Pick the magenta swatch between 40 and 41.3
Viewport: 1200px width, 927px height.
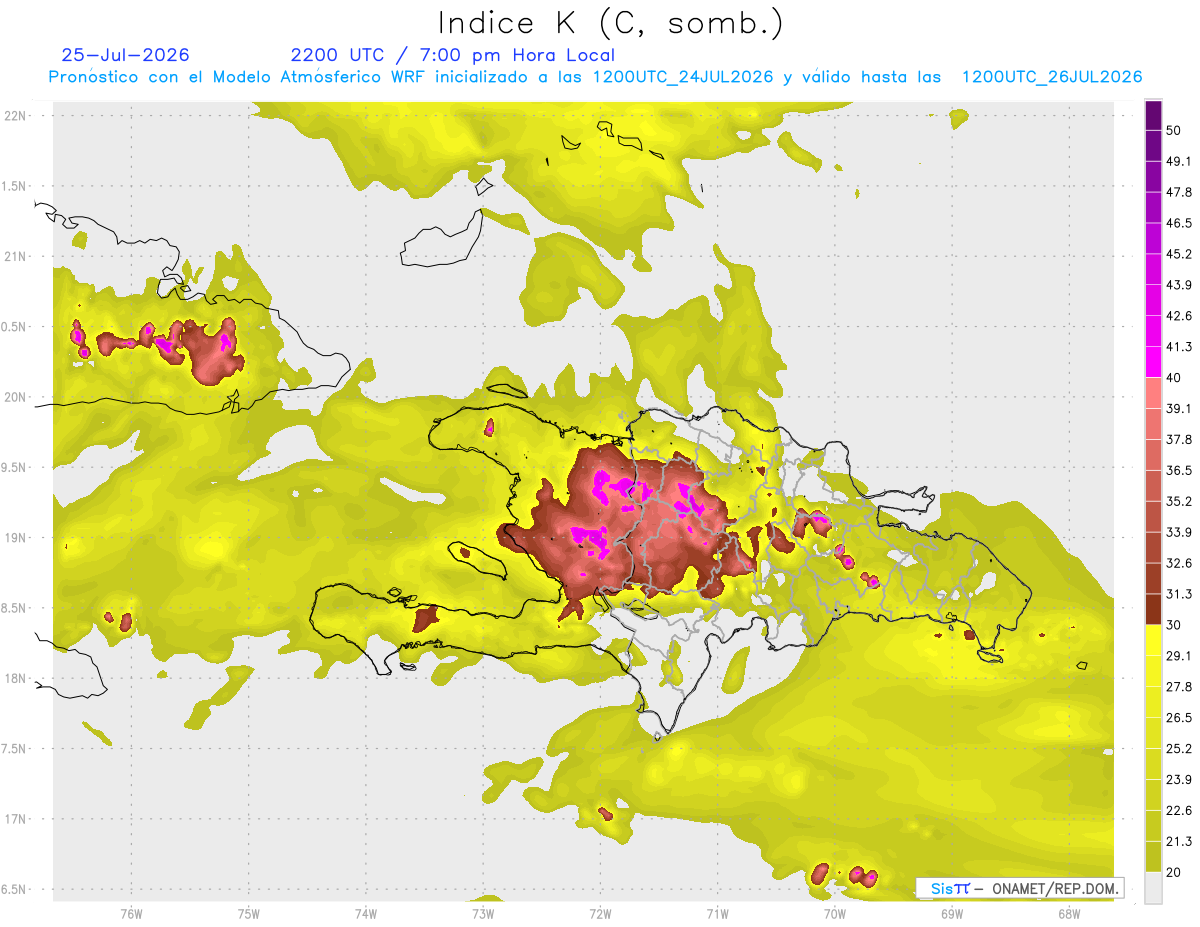click(x=1153, y=362)
